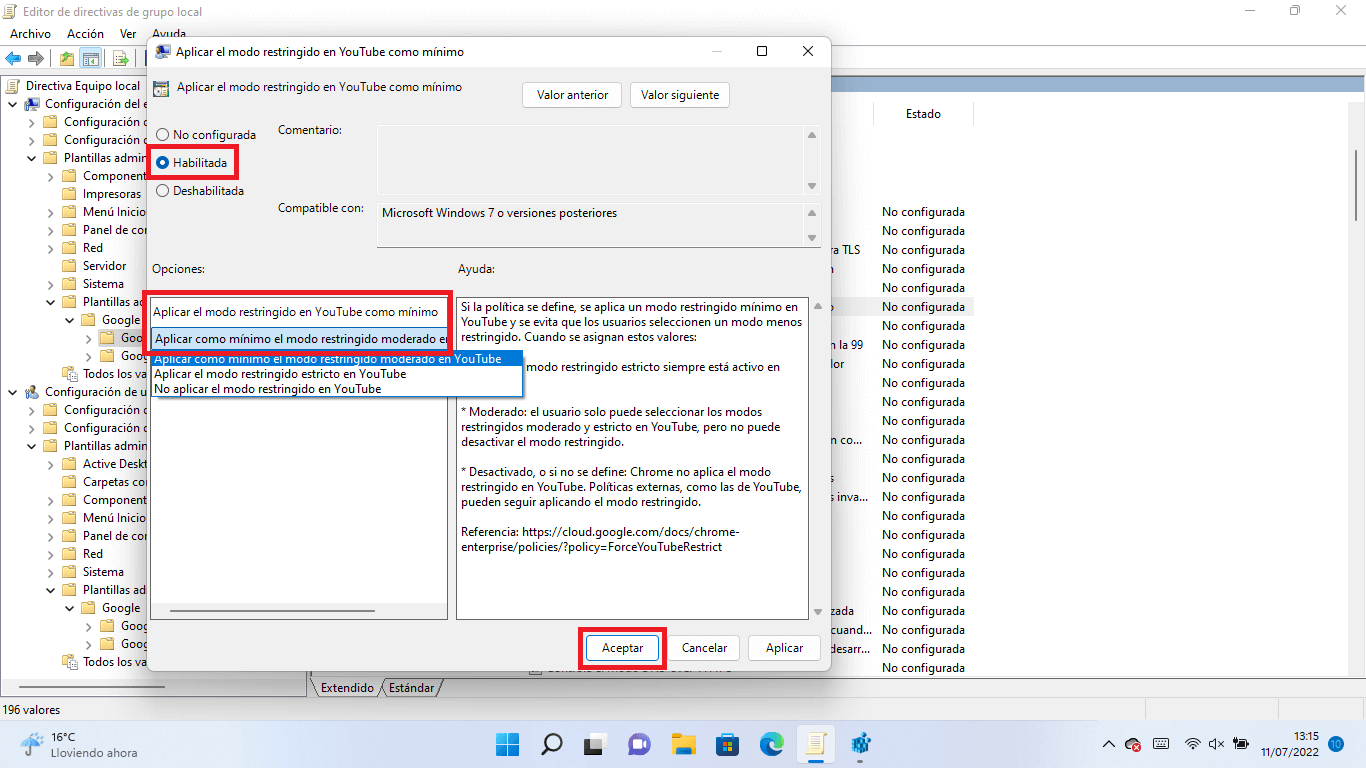Open File Explorer from the taskbar
1366x768 pixels.
click(683, 744)
